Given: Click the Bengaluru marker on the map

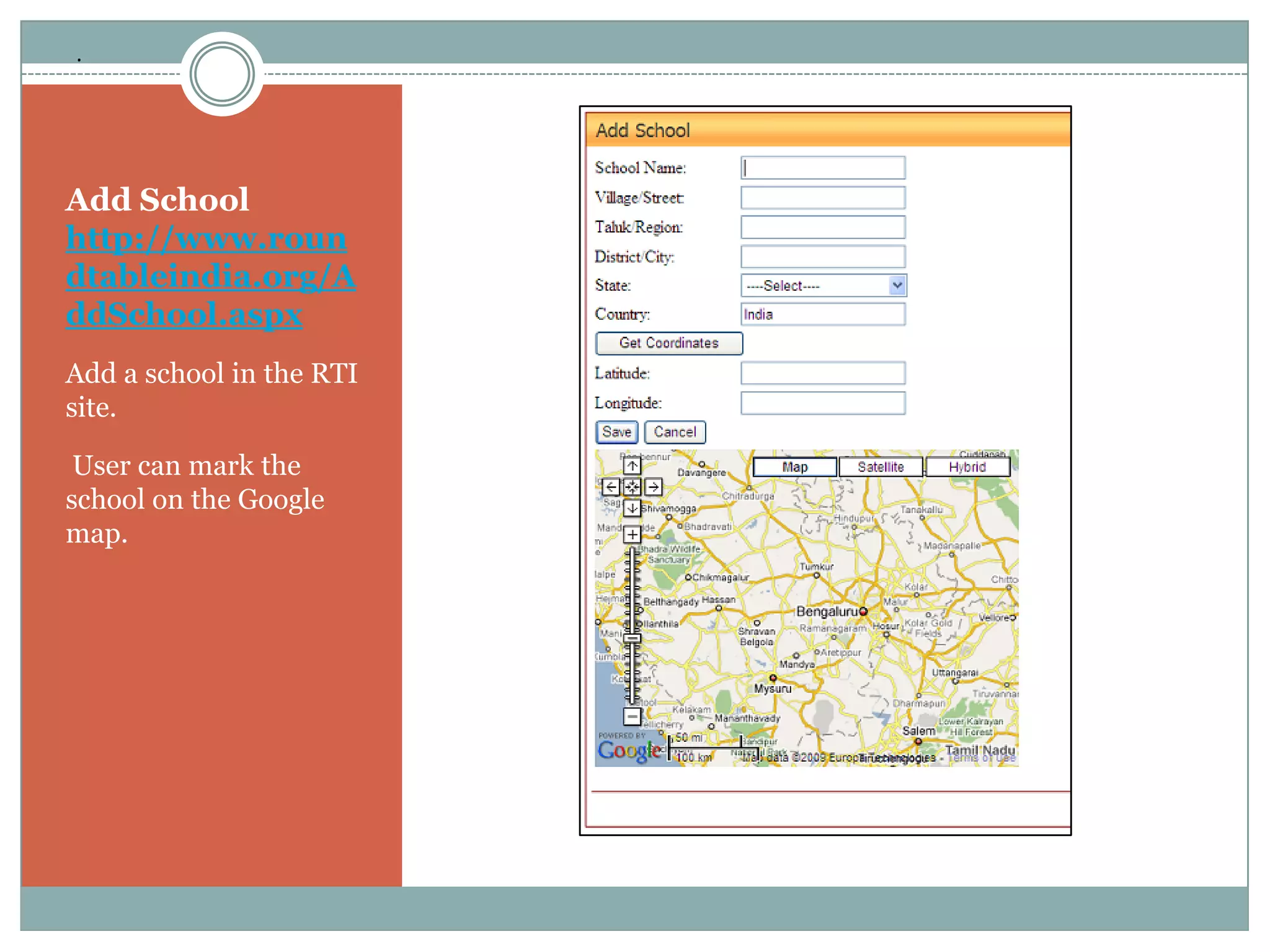Looking at the screenshot, I should tap(863, 612).
